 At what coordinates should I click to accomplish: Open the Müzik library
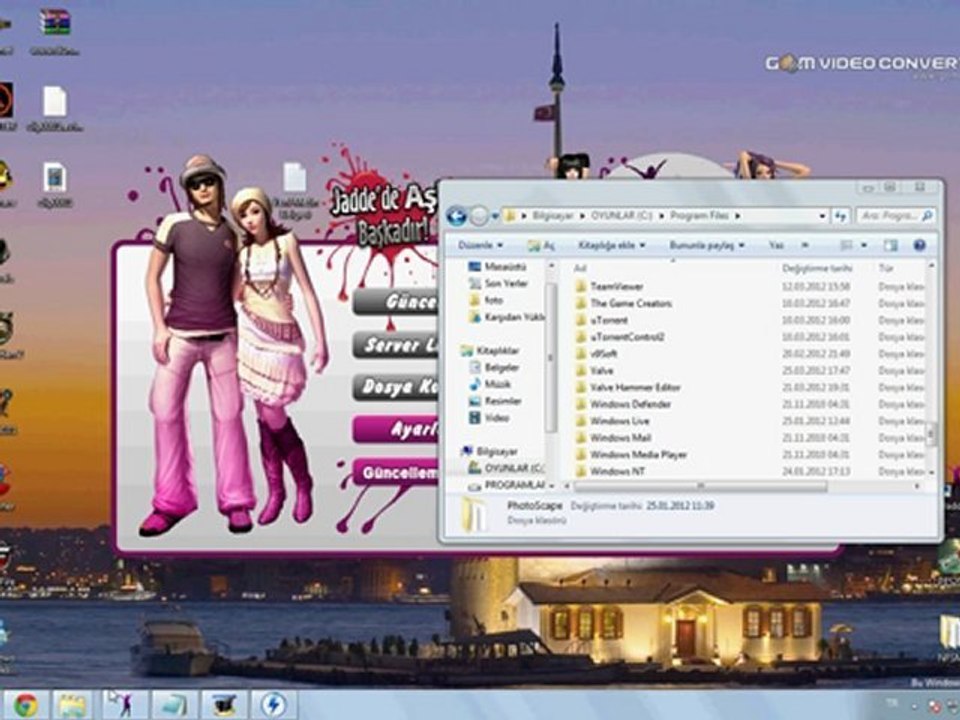(490, 384)
